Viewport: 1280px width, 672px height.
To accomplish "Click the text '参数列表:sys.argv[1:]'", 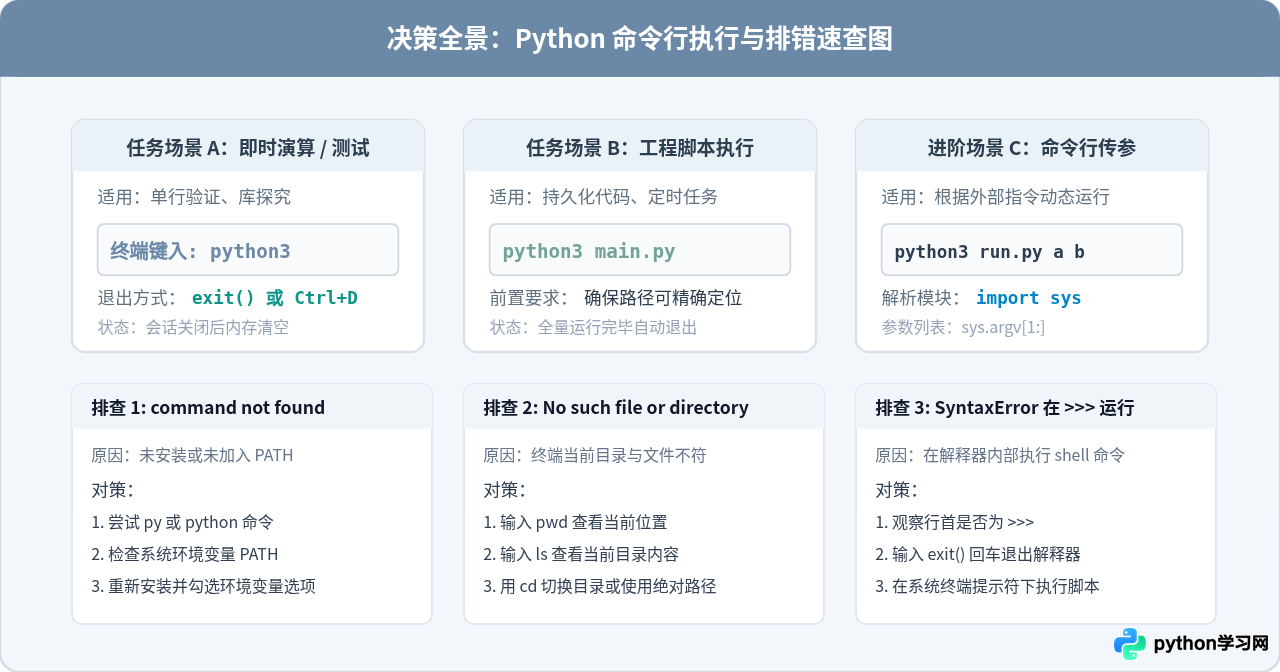I will coord(963,327).
